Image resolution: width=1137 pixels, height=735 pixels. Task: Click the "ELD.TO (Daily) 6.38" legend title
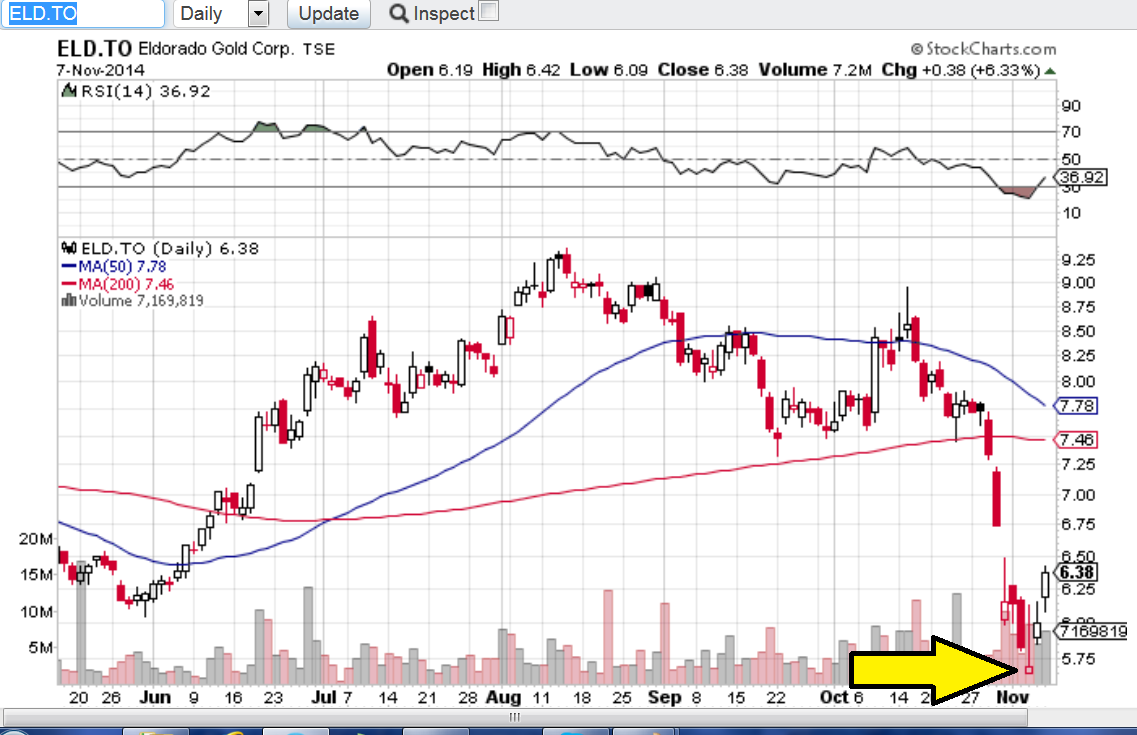[x=170, y=249]
